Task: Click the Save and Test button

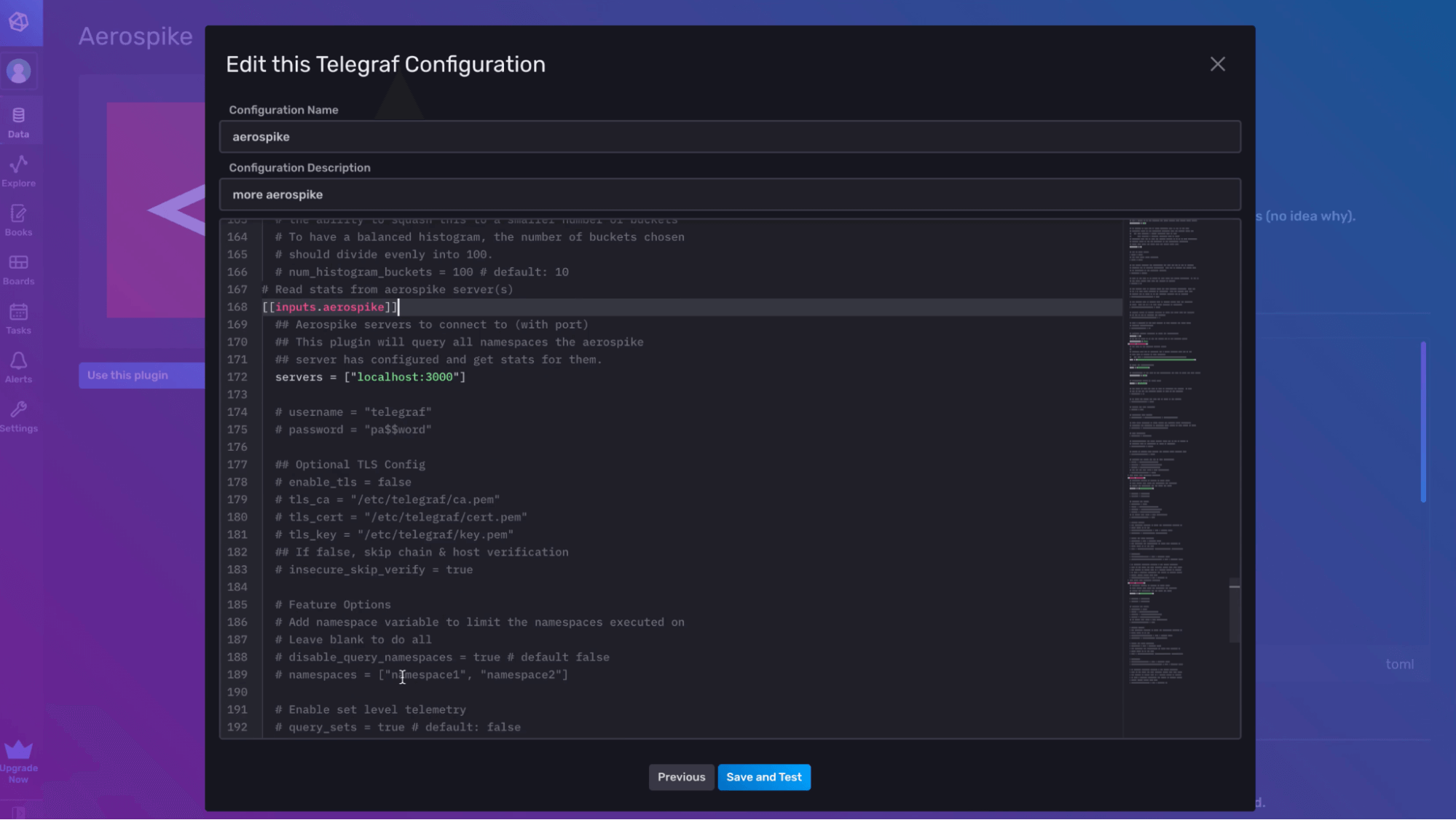Action: (764, 777)
